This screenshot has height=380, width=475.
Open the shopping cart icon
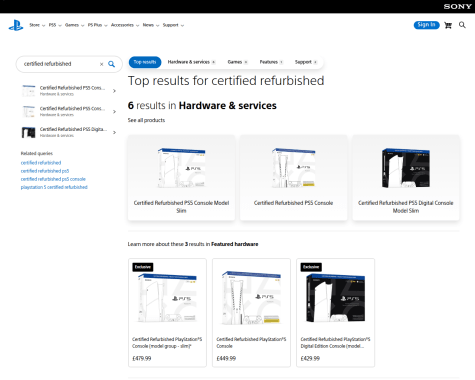(448, 25)
